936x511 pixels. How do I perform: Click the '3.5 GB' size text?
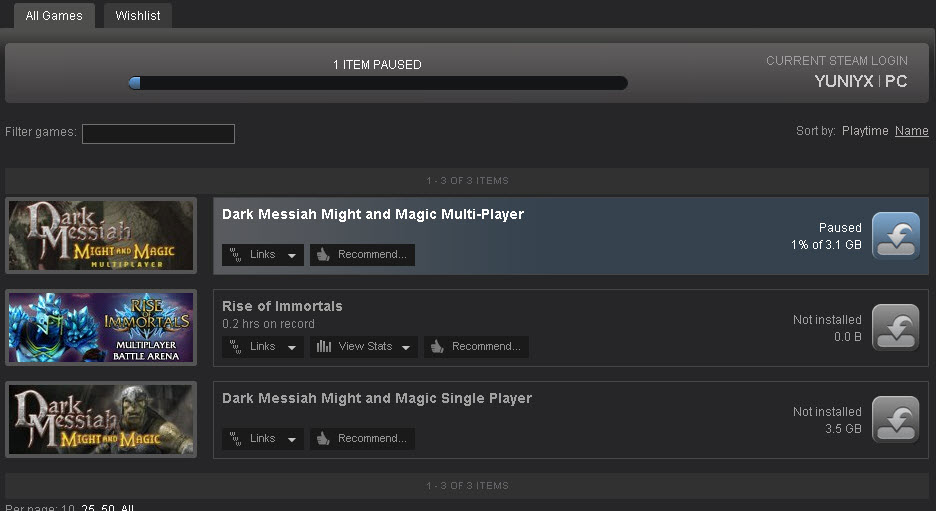point(843,429)
